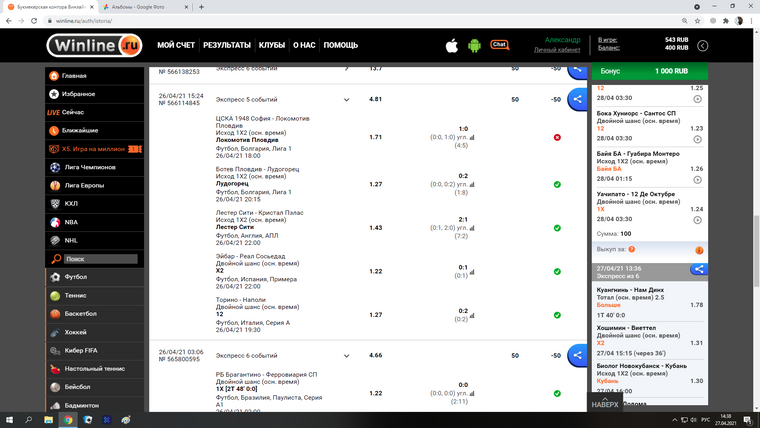Open a new browser tab

click(201, 7)
